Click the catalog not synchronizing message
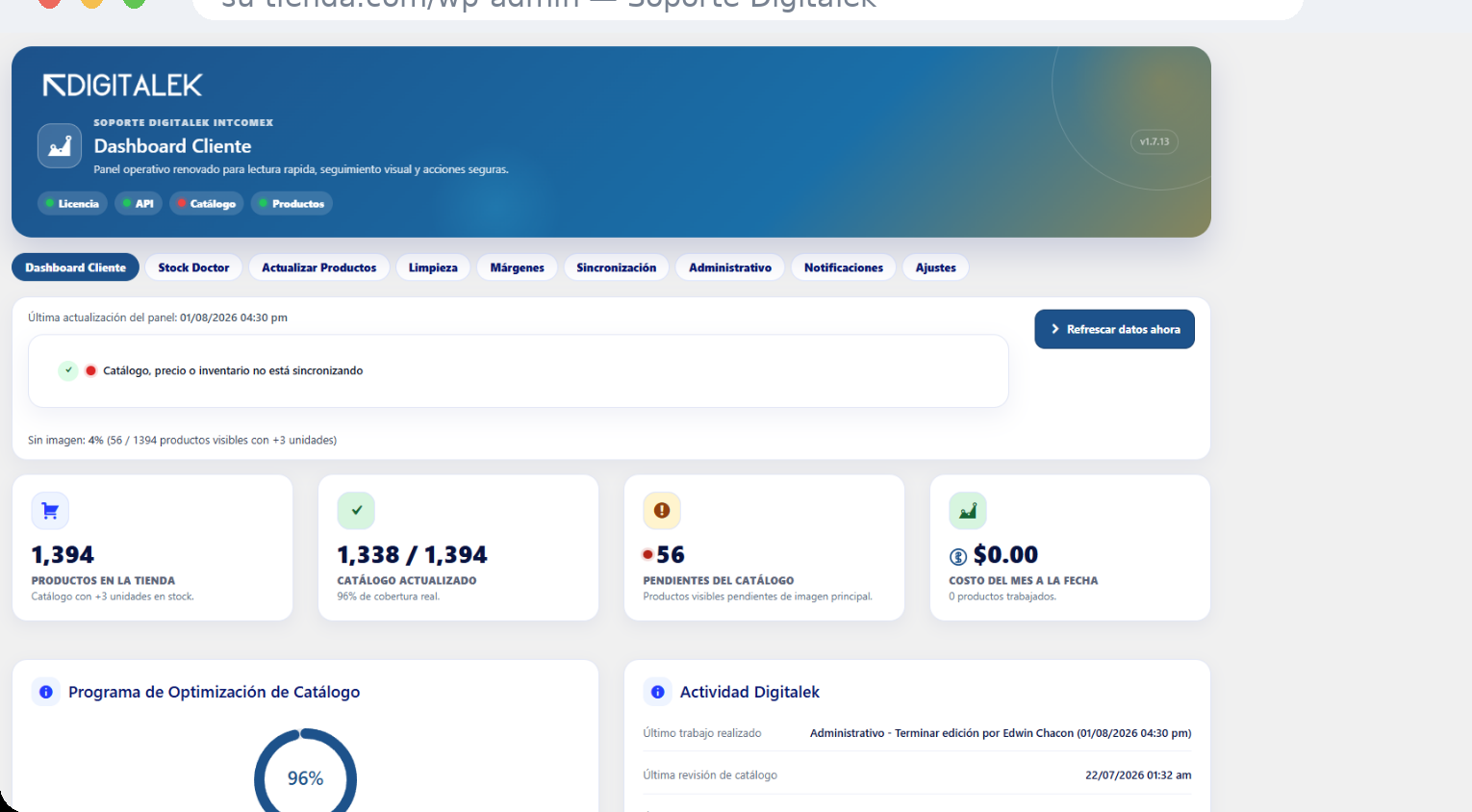 tap(233, 370)
